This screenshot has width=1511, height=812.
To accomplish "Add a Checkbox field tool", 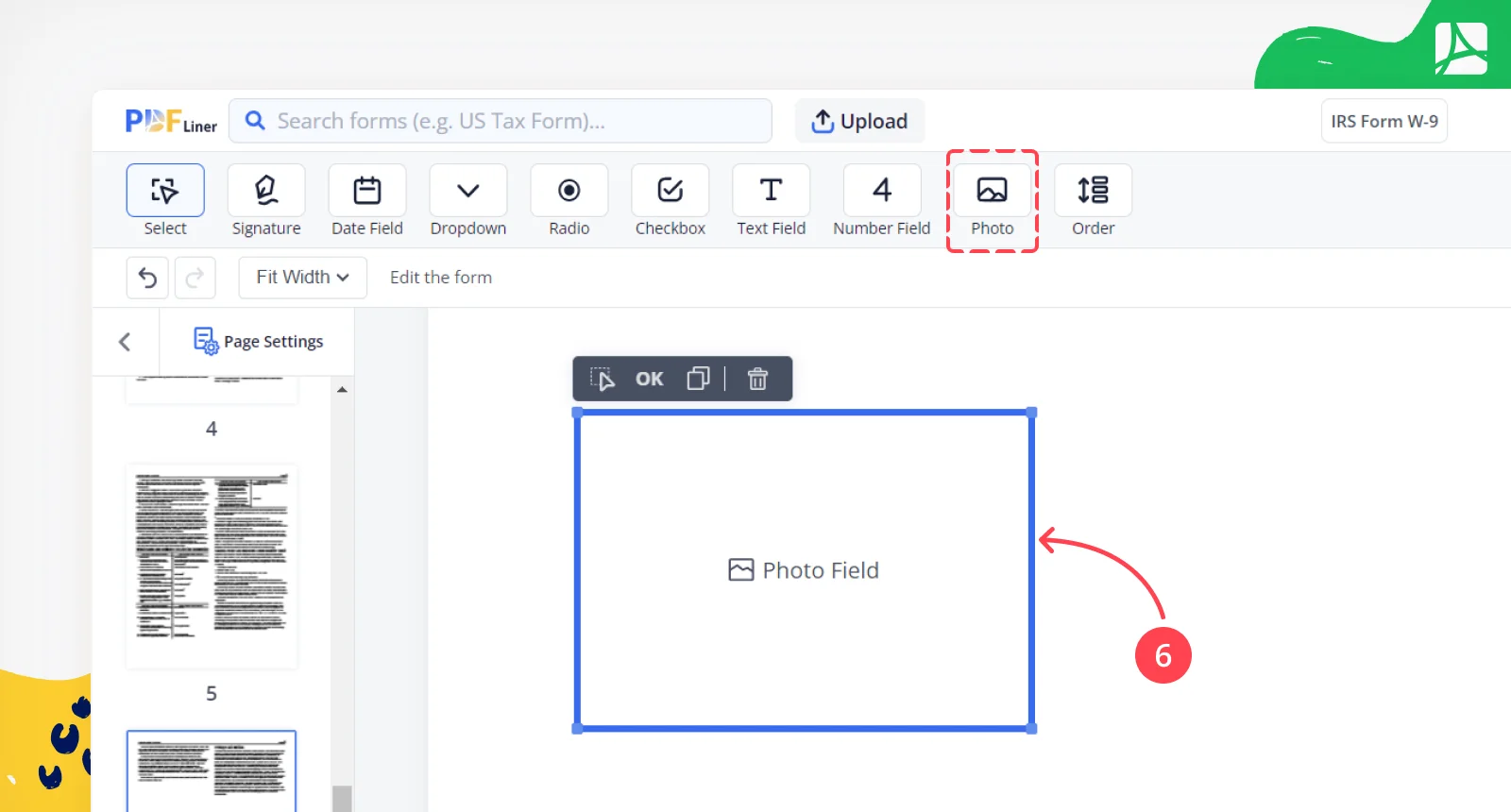I will pos(671,200).
